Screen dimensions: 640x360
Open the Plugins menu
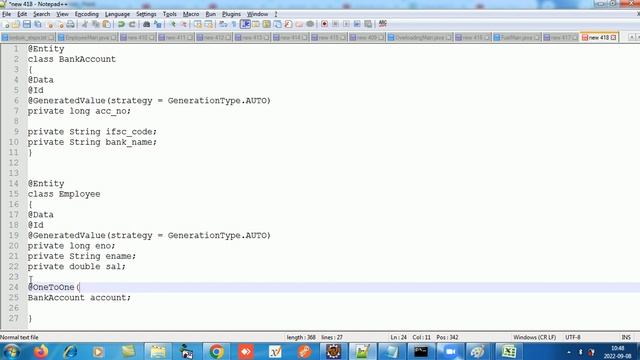(231, 14)
